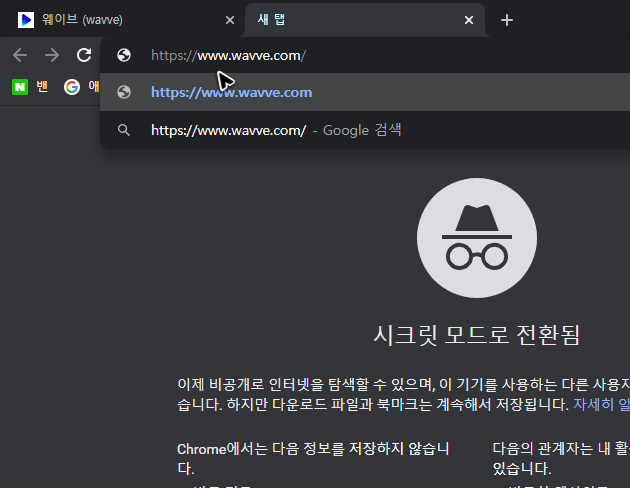The image size is (630, 488).
Task: Click magnifier icon of Google search suggestion
Action: point(124,130)
